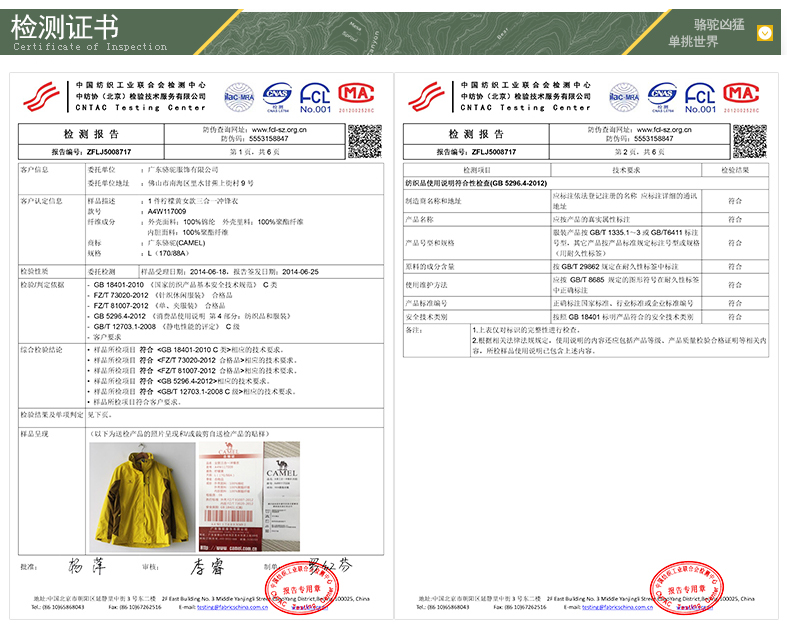
Task: Click the 检测报告 heading on page 1
Action: 91,134
